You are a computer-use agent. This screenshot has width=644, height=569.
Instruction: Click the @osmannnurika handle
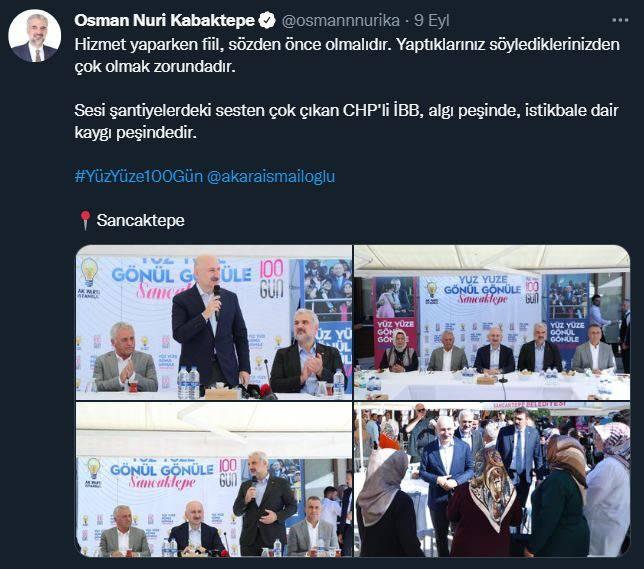(x=341, y=21)
